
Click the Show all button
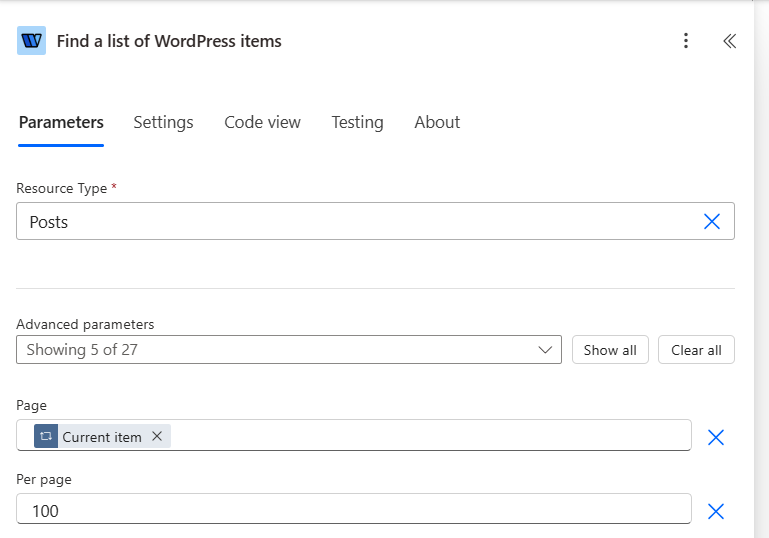tap(610, 350)
